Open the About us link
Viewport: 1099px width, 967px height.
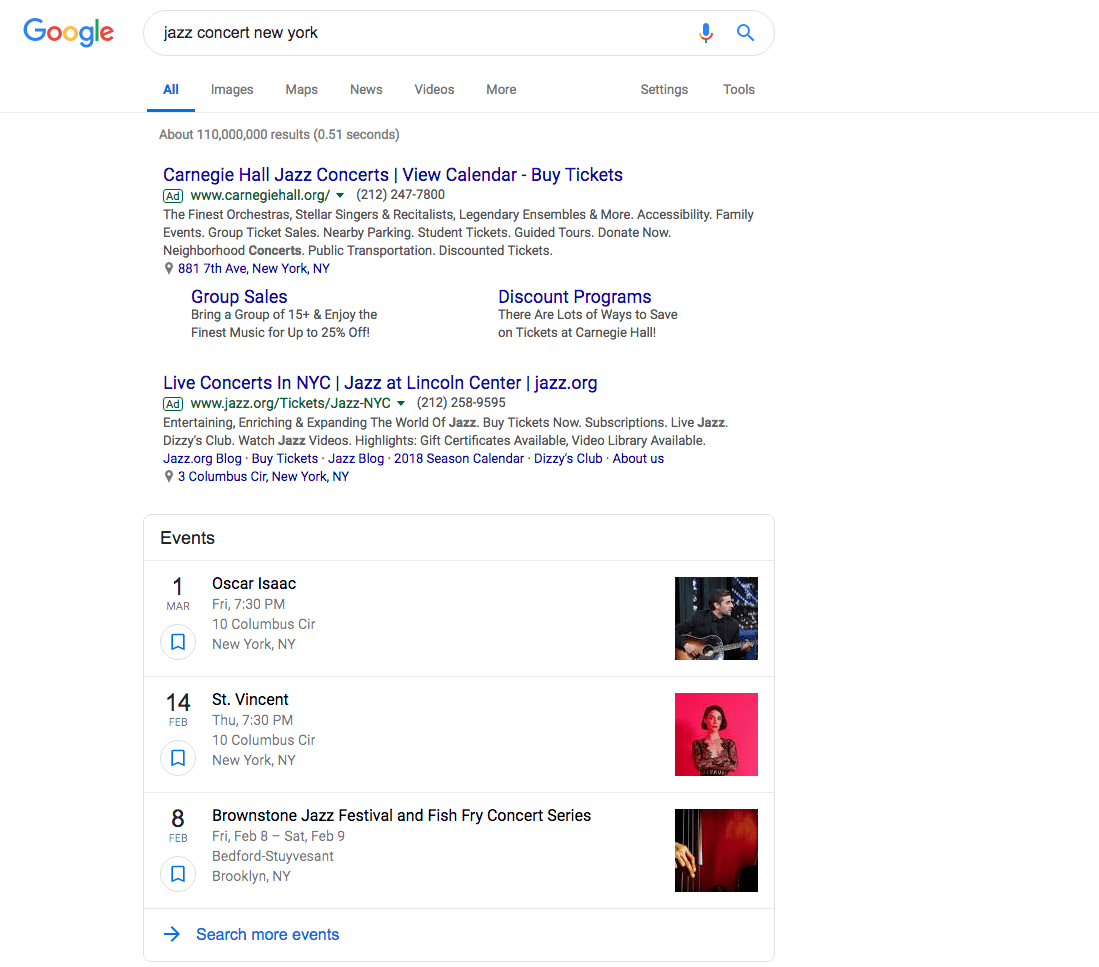pos(638,458)
